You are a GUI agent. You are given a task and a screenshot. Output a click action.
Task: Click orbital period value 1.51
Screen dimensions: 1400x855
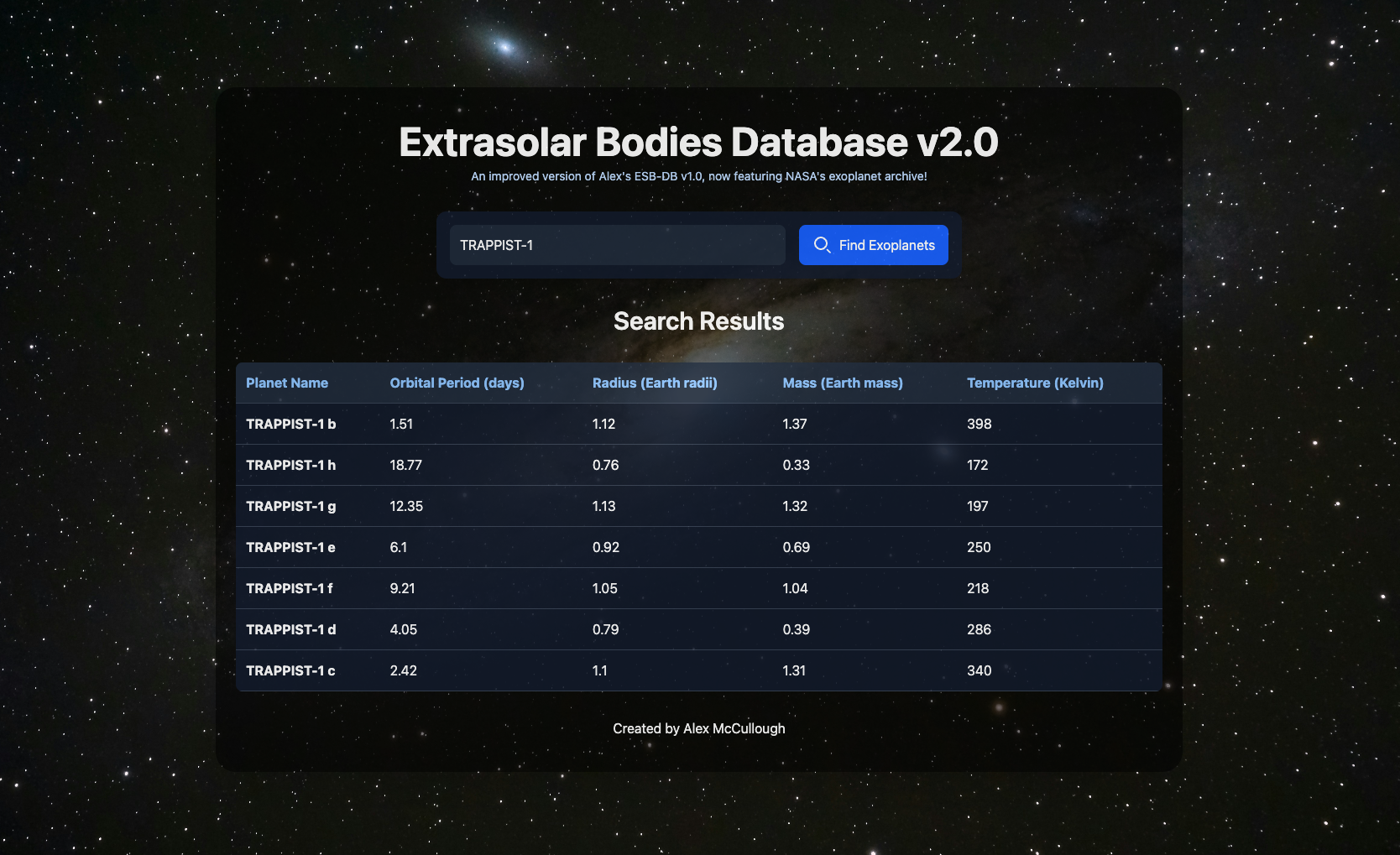pyautogui.click(x=401, y=424)
